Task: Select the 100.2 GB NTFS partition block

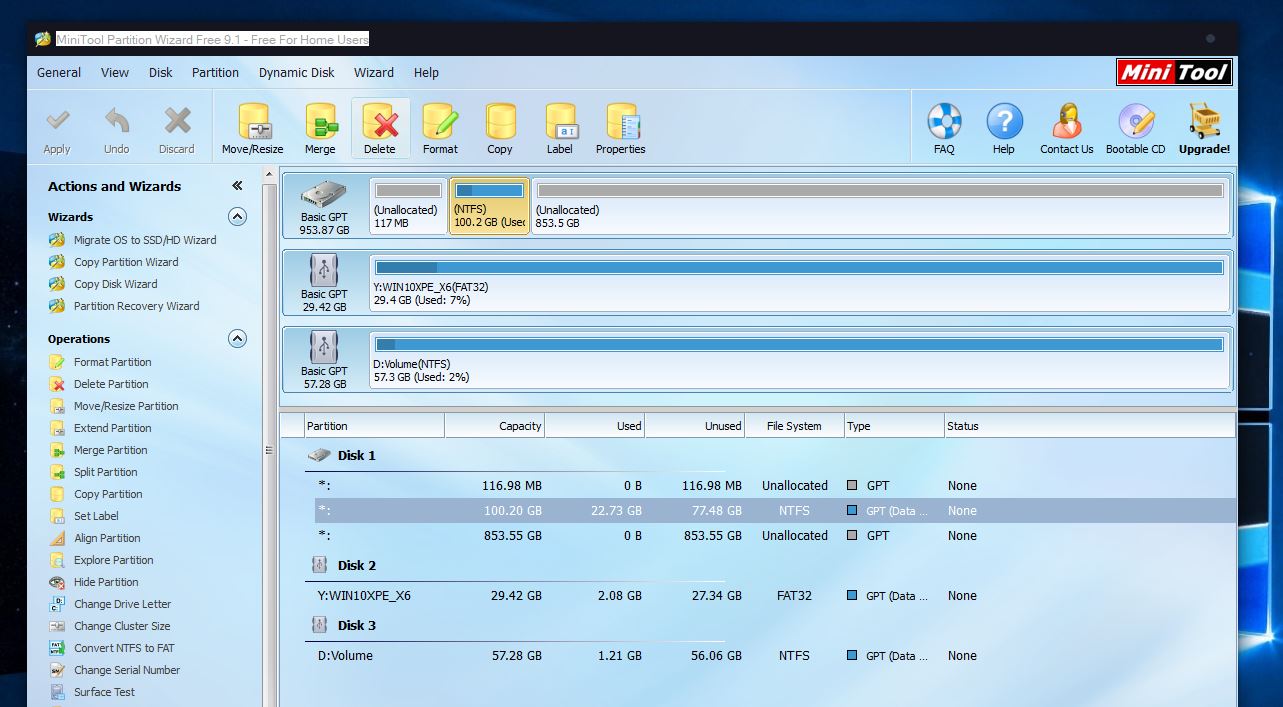Action: pos(489,206)
